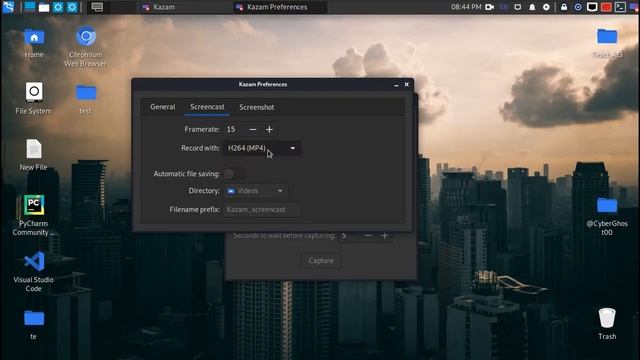
Task: Click the blue ring tray icon
Action: (578, 7)
